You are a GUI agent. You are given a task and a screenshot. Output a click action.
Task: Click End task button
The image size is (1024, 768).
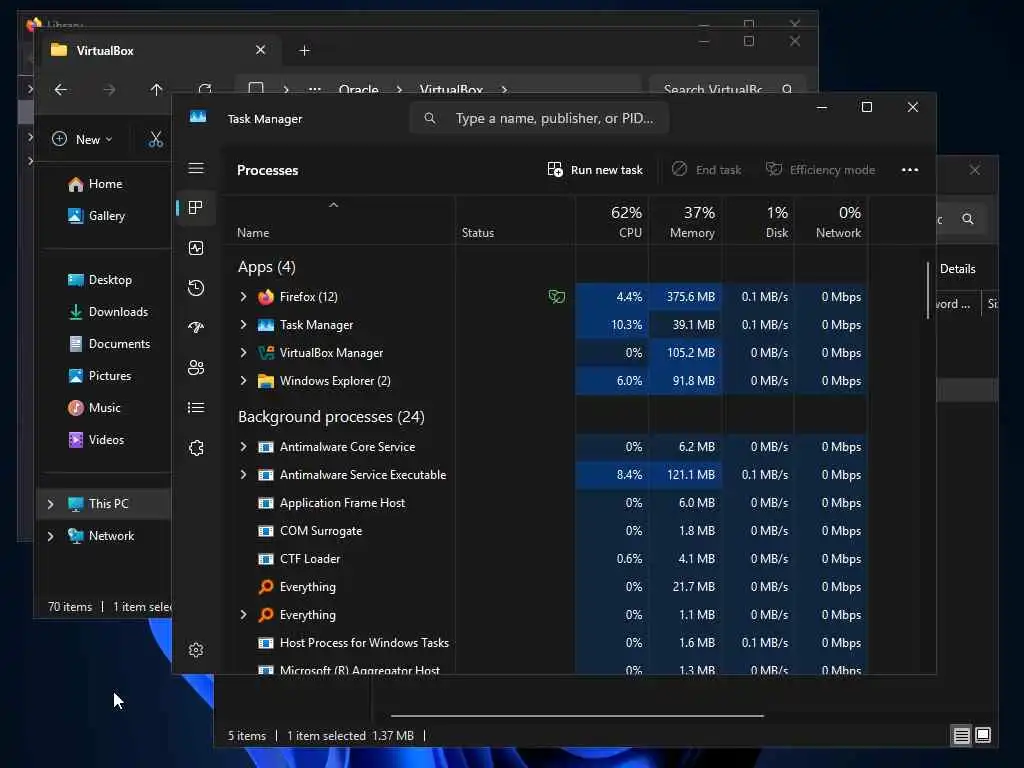tap(707, 170)
